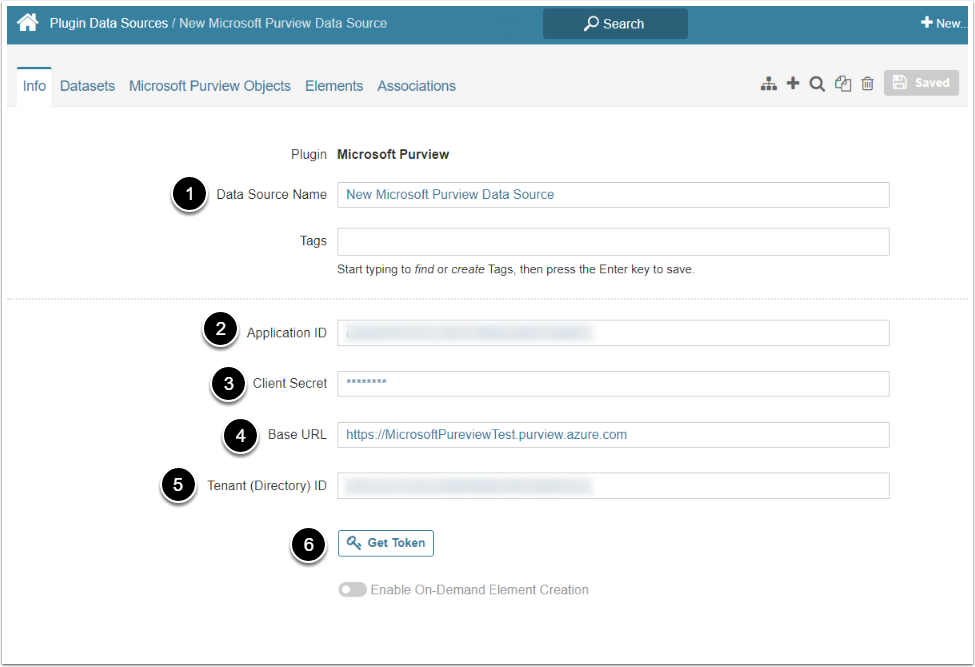Click the New... button in header
Image resolution: width=975 pixels, height=667 pixels.
point(944,23)
